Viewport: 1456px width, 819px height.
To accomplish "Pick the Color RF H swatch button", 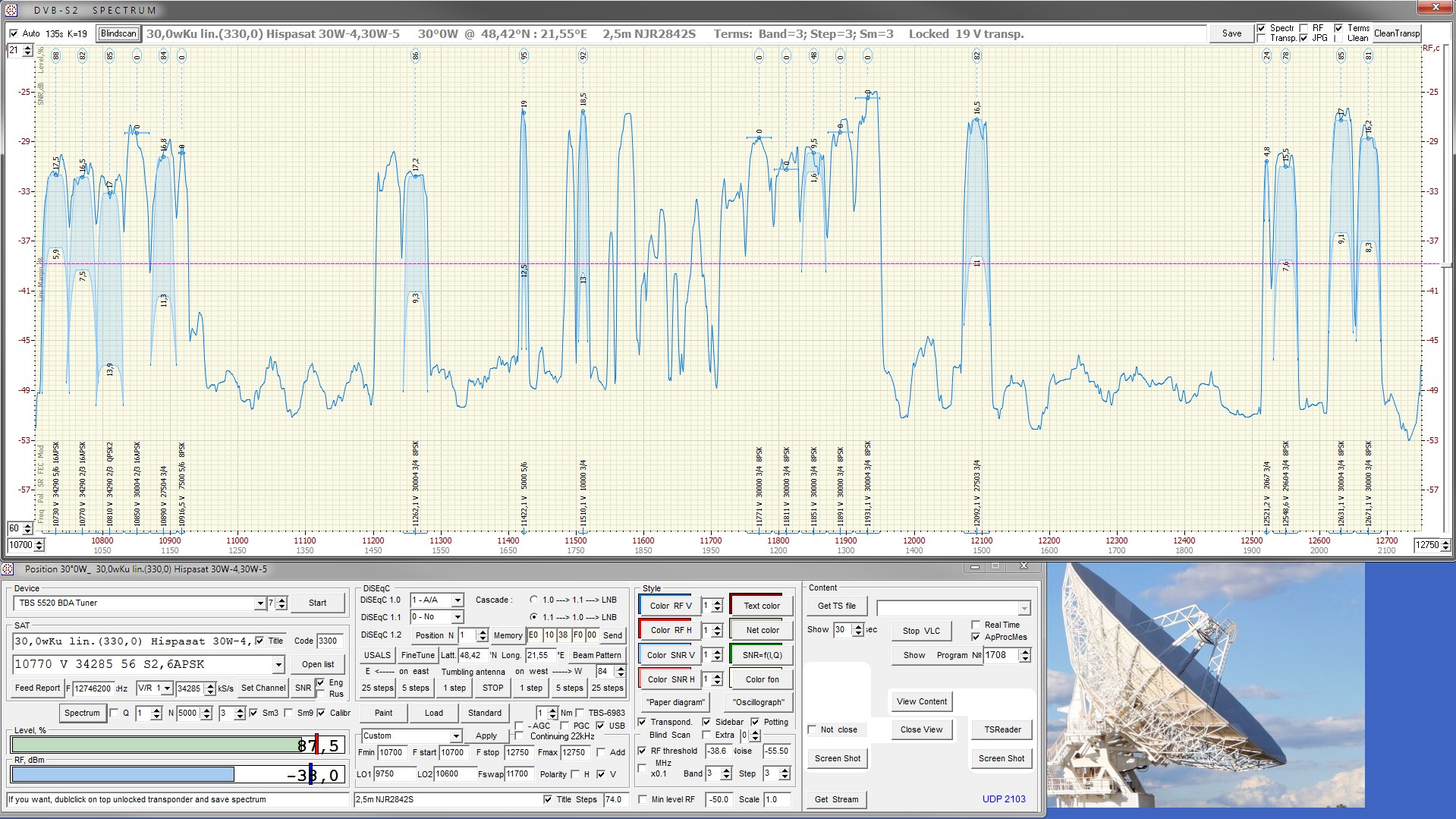I will point(671,630).
